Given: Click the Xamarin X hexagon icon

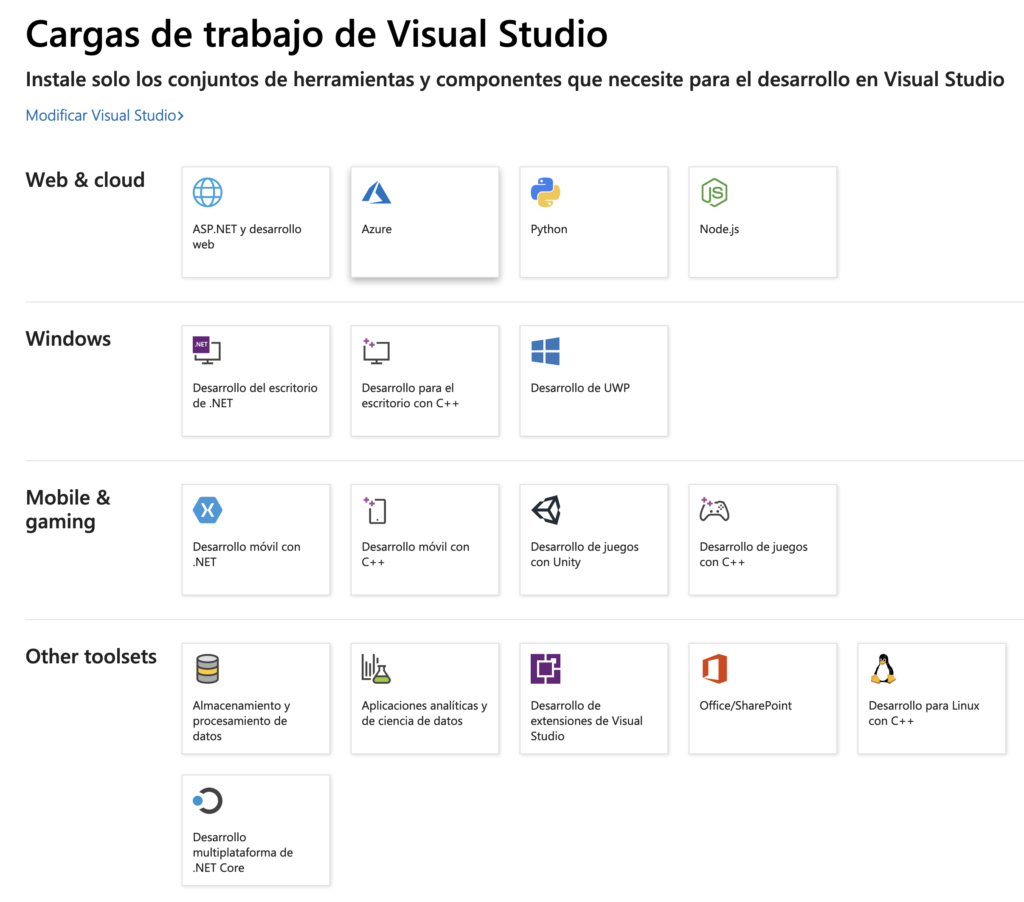Looking at the screenshot, I should (x=208, y=510).
